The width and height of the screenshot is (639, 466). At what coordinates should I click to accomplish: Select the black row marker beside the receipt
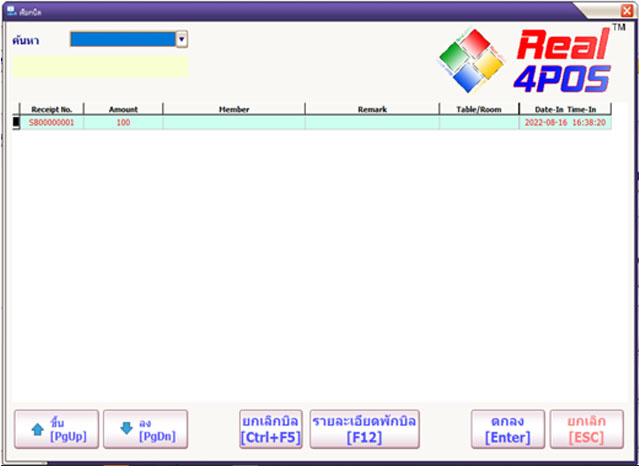pos(16,122)
